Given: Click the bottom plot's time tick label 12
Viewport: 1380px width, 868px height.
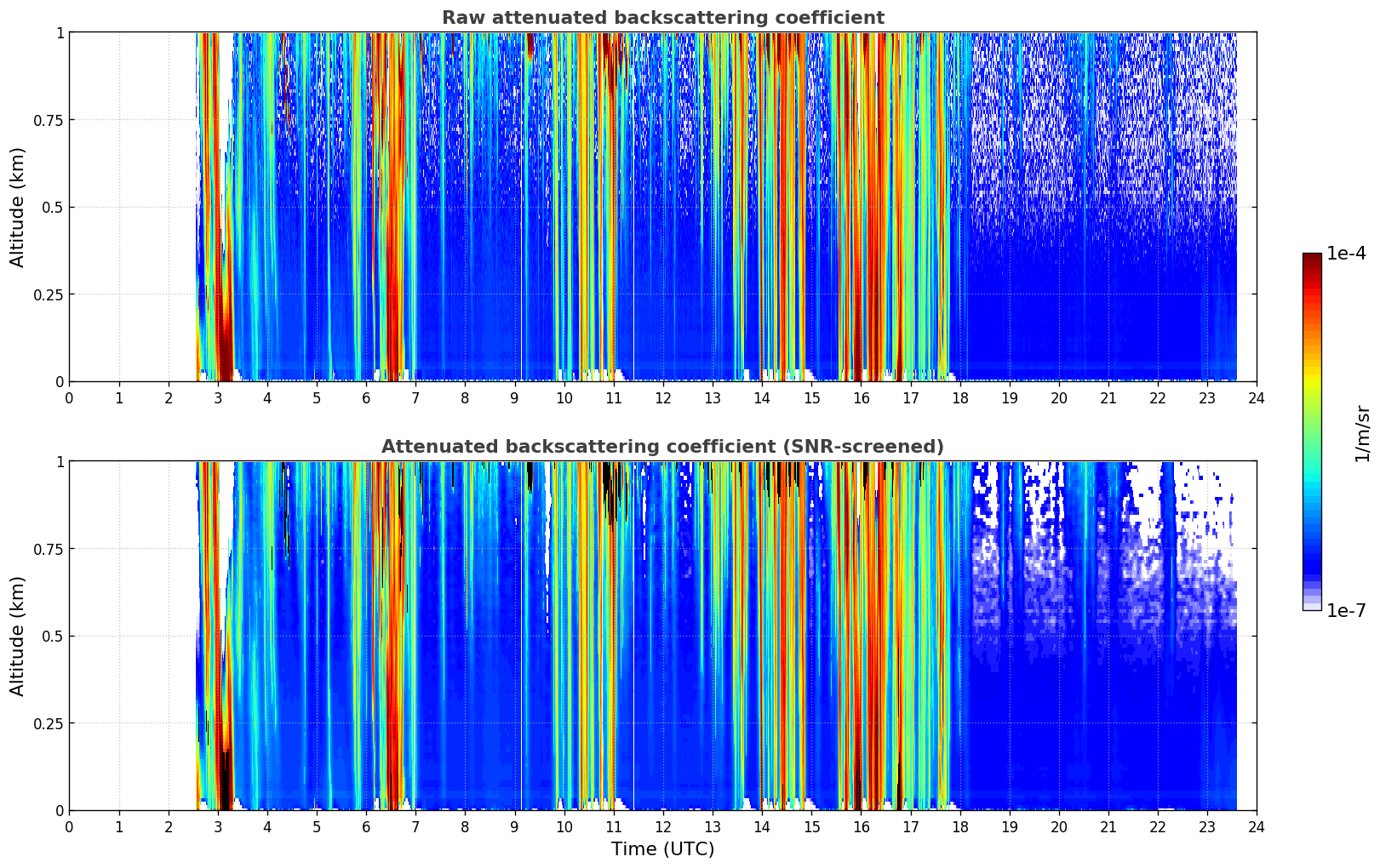Looking at the screenshot, I should 663,826.
